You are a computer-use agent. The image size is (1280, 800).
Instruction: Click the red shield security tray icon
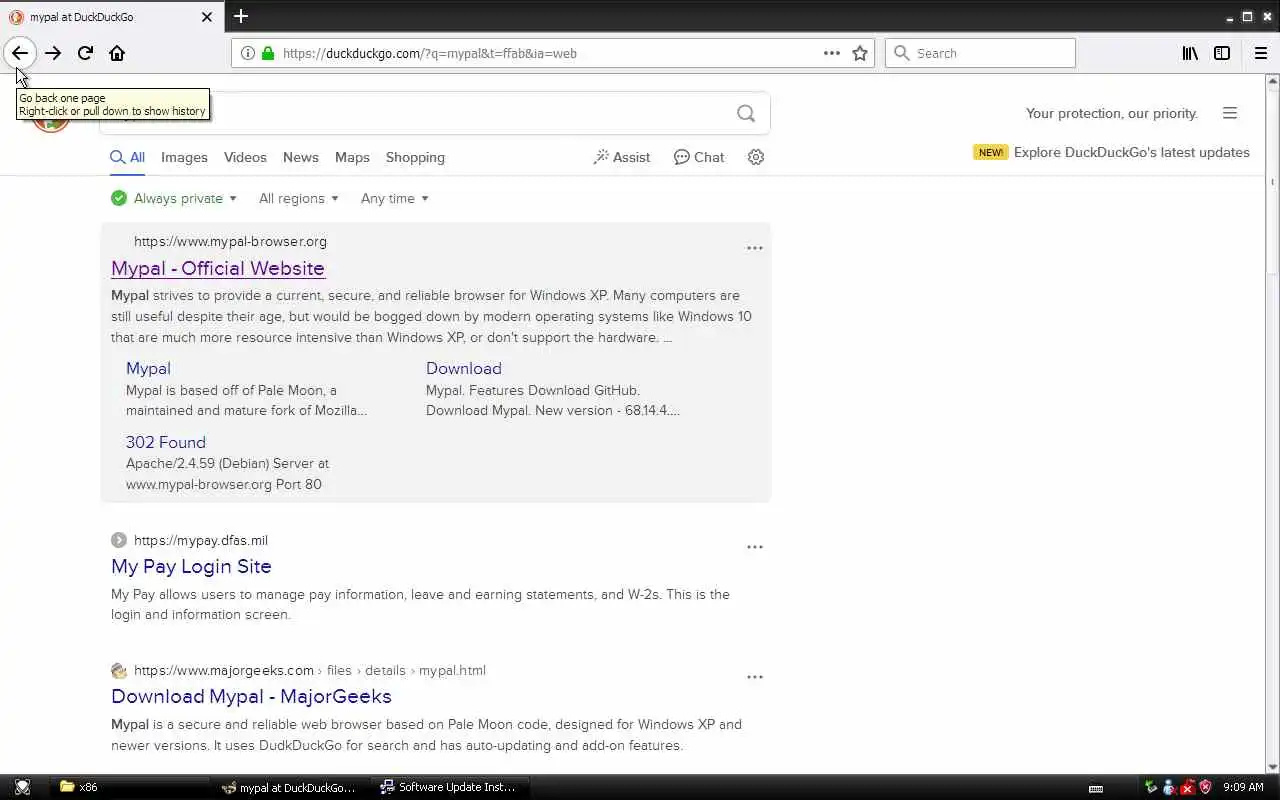[1205, 787]
